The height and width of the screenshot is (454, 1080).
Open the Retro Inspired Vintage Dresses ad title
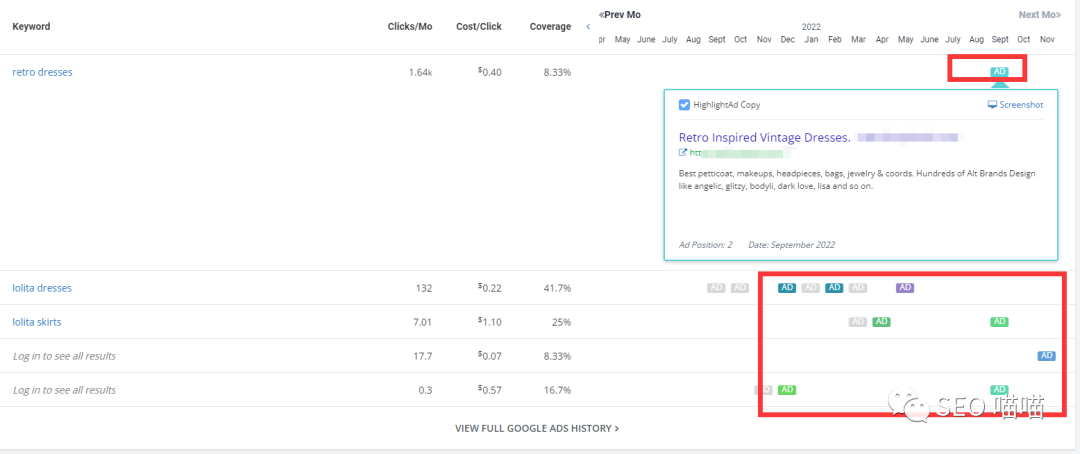coord(765,137)
